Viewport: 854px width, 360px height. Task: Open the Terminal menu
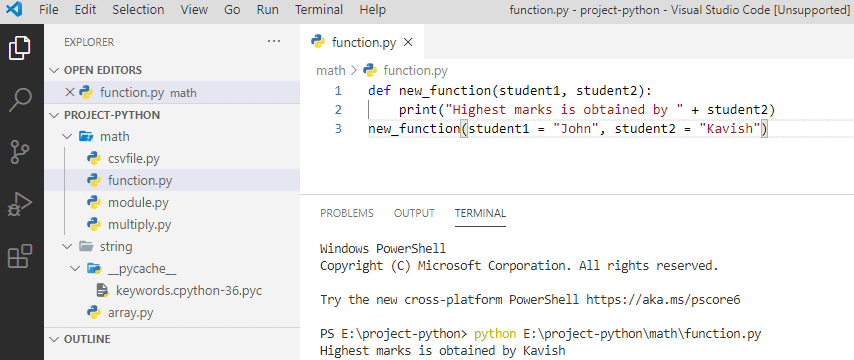(319, 10)
